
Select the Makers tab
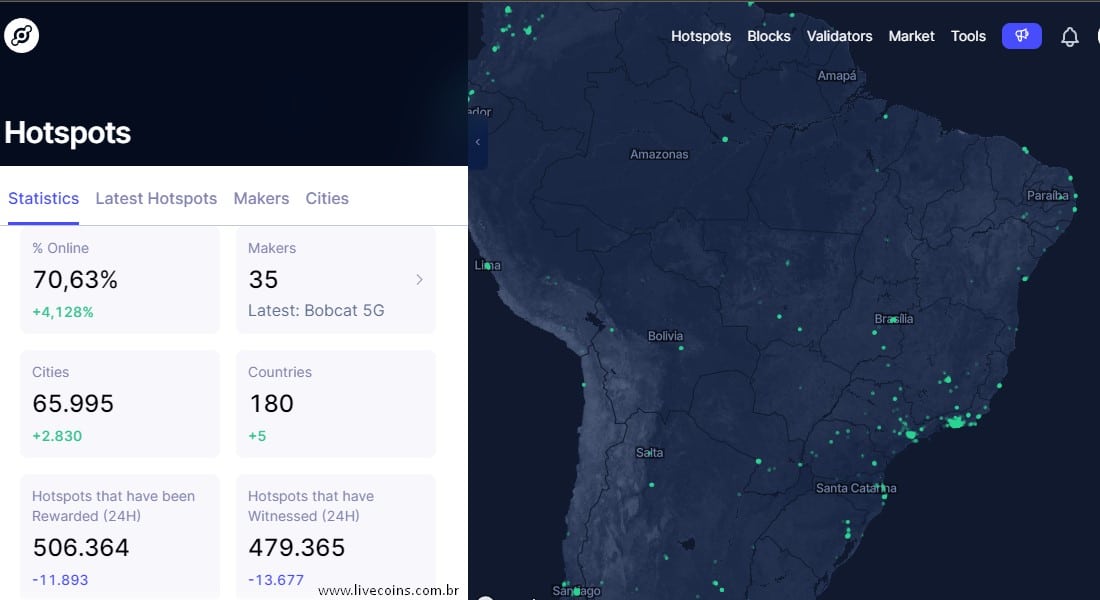pyautogui.click(x=261, y=198)
